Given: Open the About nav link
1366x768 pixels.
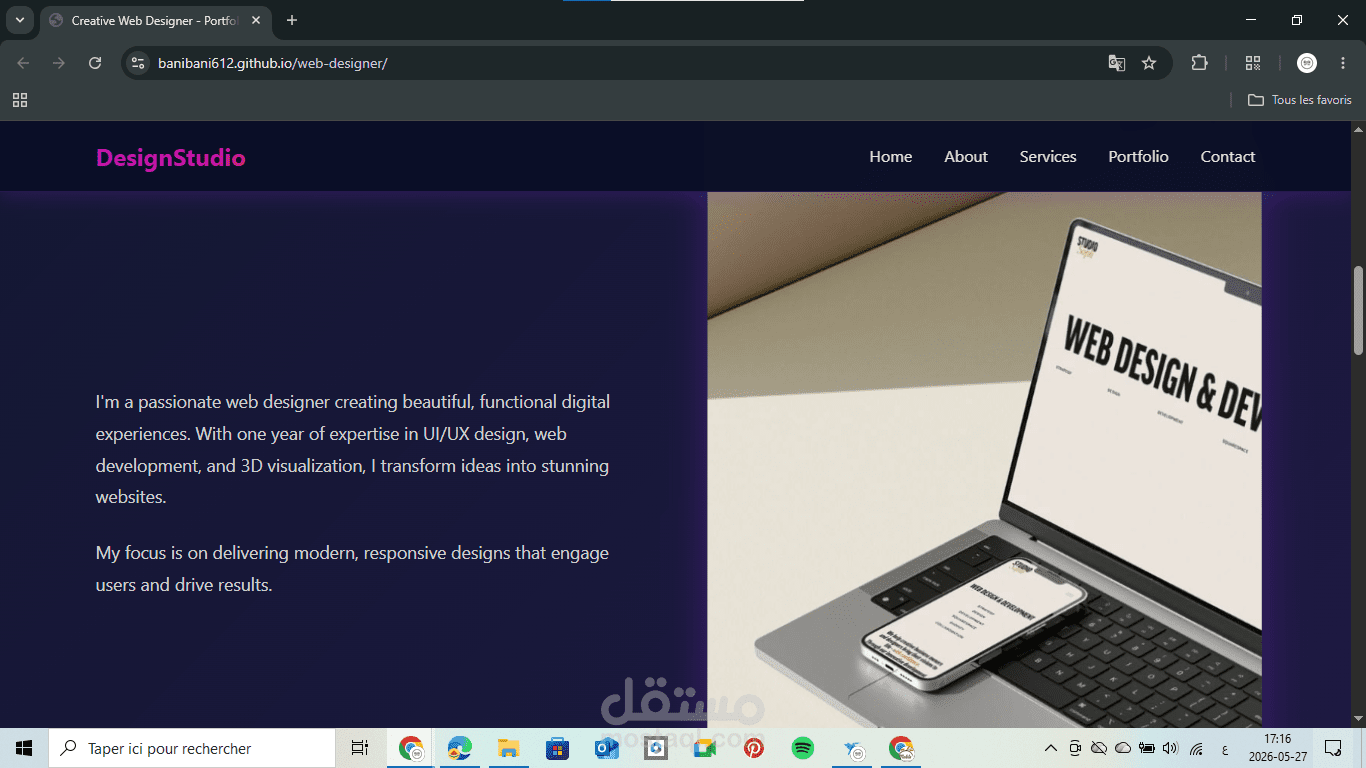Looking at the screenshot, I should [x=966, y=157].
